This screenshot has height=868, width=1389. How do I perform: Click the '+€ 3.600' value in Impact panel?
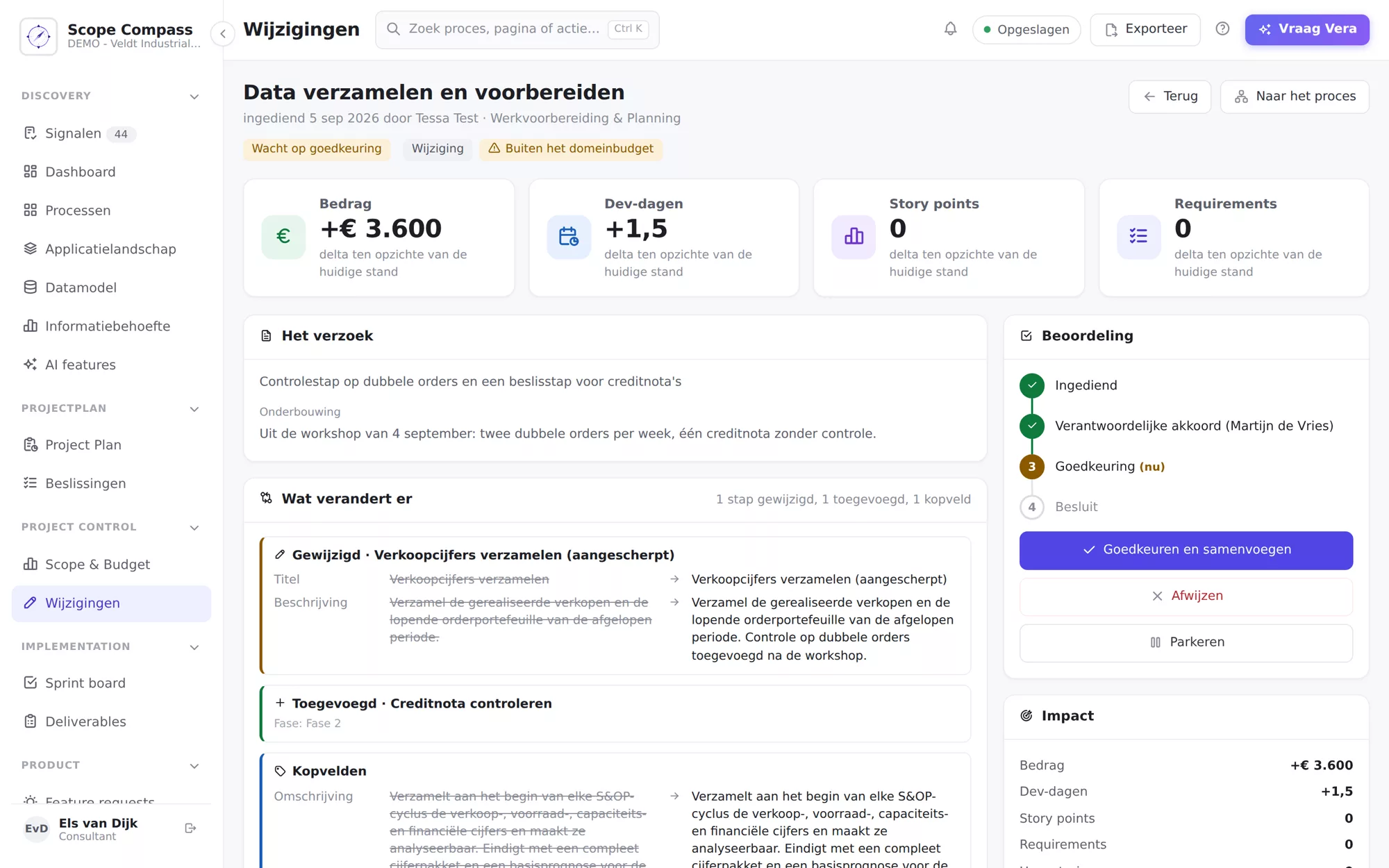pos(1322,765)
